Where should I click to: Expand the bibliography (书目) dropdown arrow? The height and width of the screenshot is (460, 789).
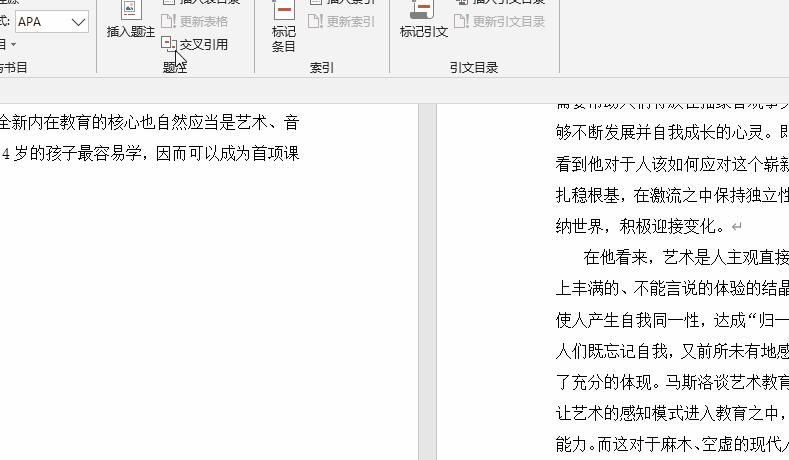pyautogui.click(x=14, y=44)
